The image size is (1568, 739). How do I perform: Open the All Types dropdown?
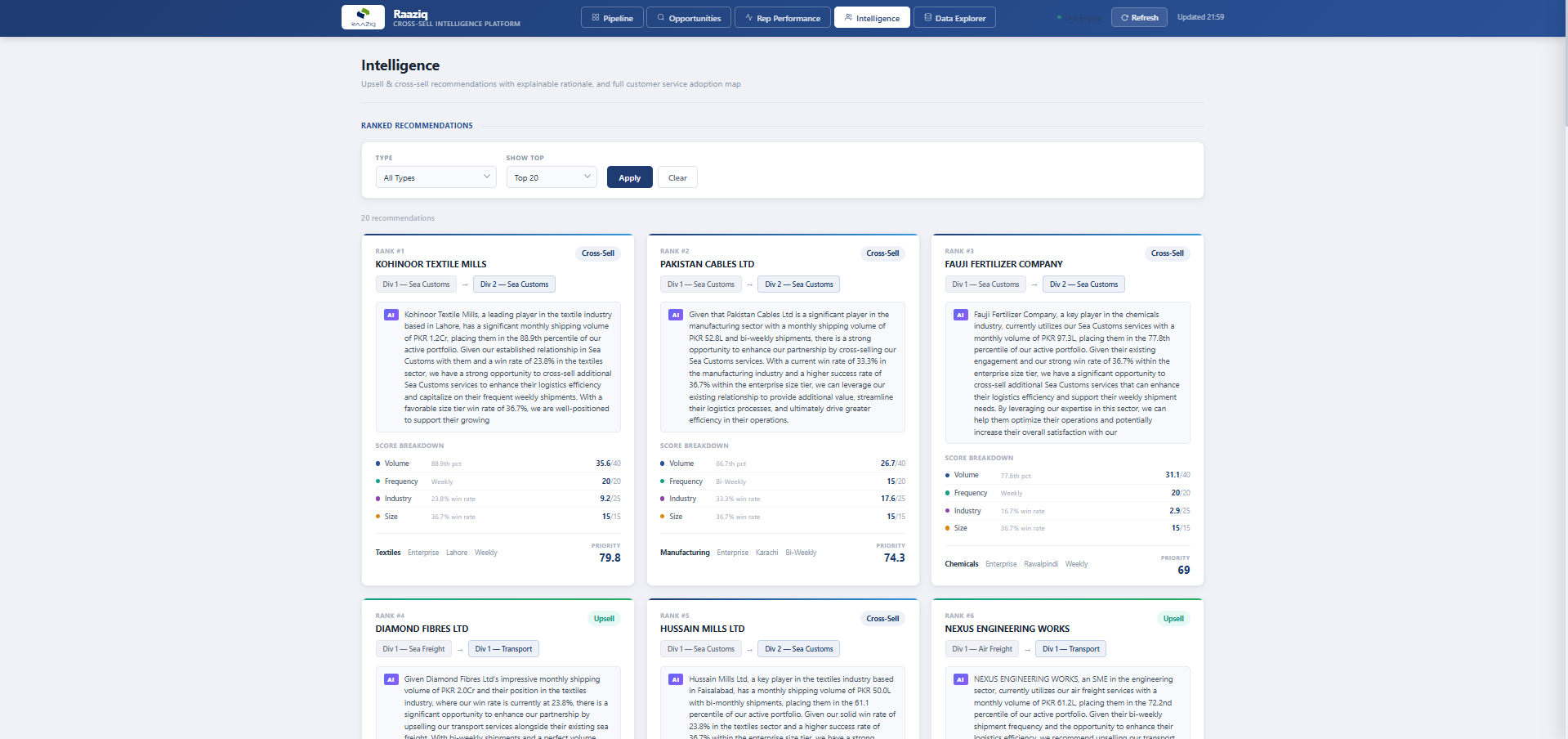pyautogui.click(x=436, y=177)
